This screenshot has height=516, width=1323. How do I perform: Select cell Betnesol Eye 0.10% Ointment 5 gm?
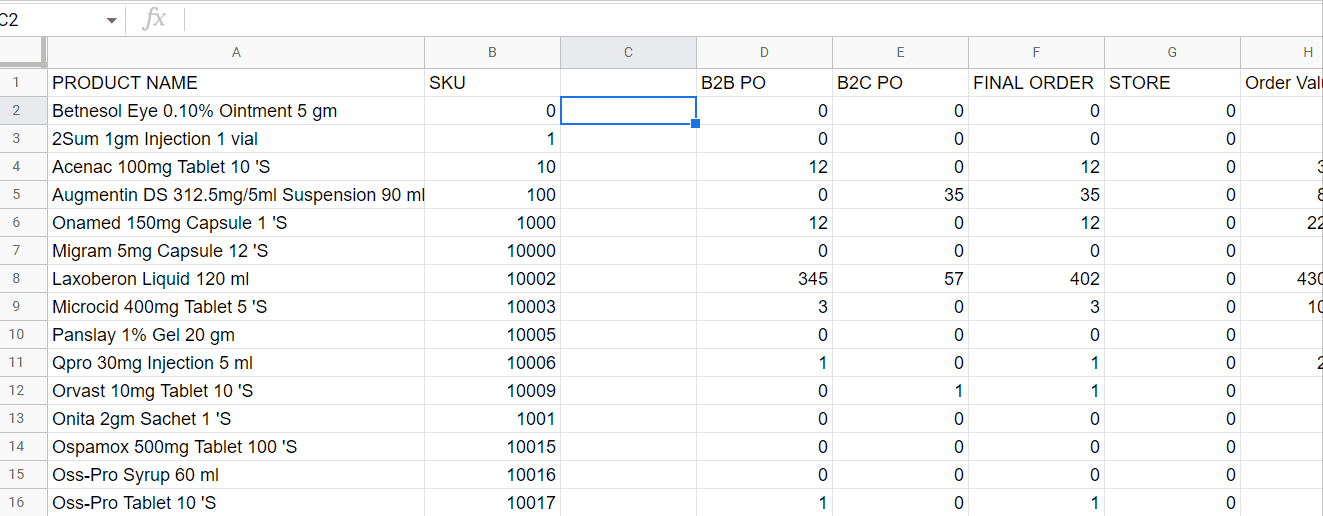(x=236, y=111)
